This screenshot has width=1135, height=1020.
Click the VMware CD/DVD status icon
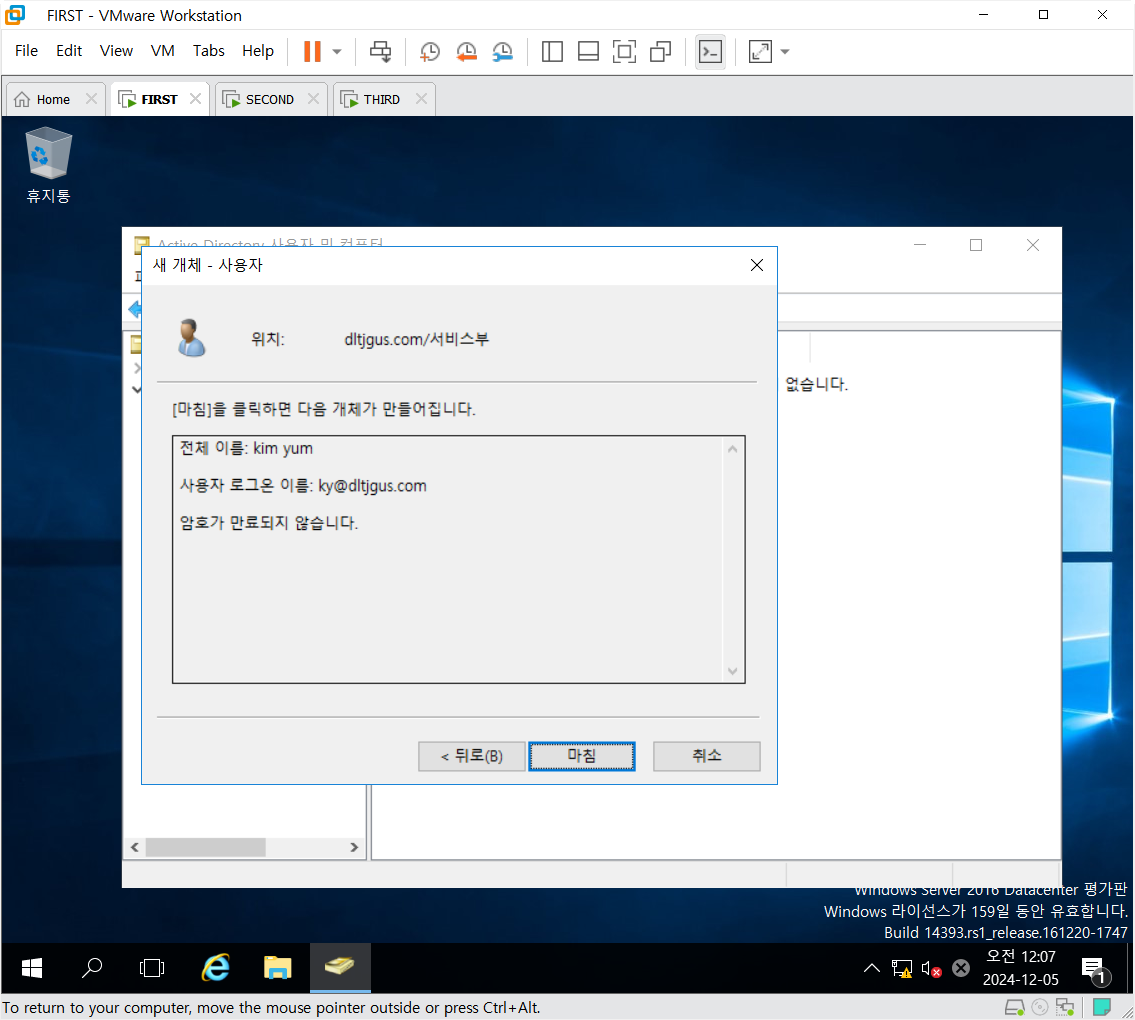pos(1040,1007)
